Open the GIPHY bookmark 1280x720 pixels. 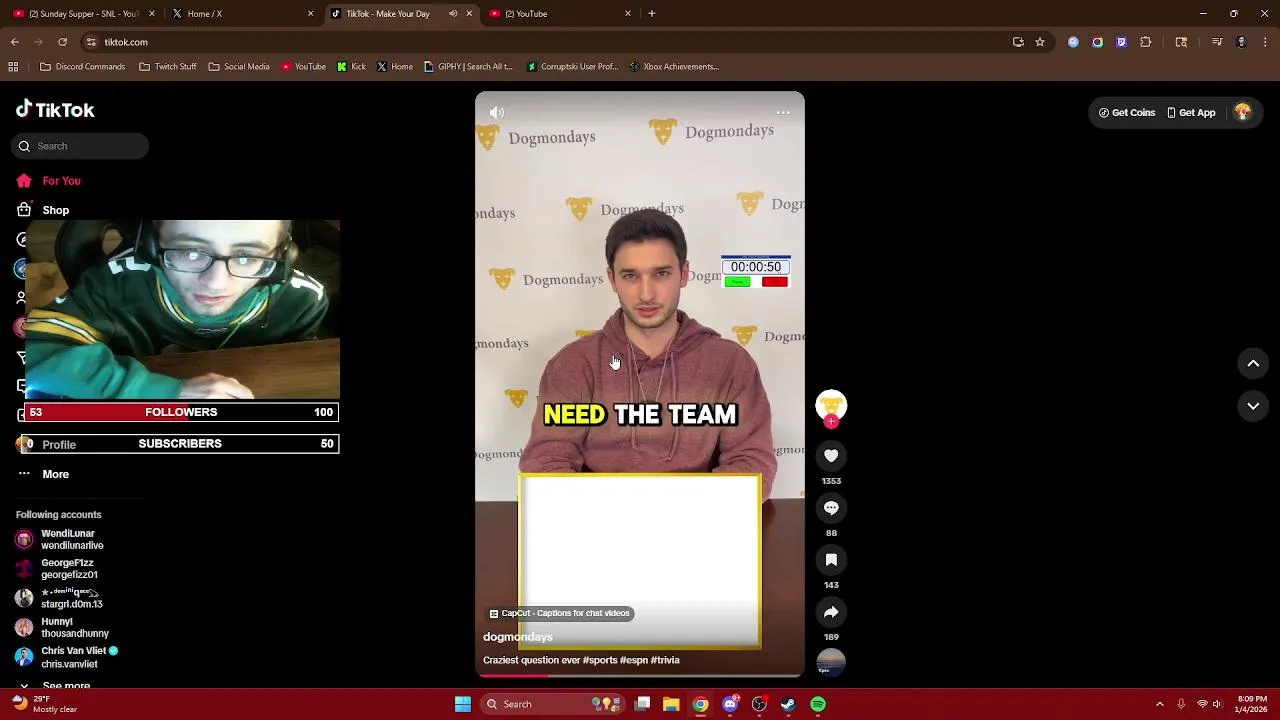coord(468,67)
